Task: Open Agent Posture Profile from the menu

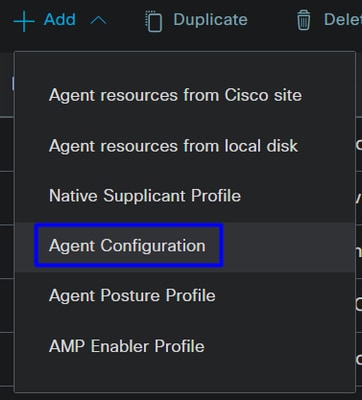Action: 132,296
